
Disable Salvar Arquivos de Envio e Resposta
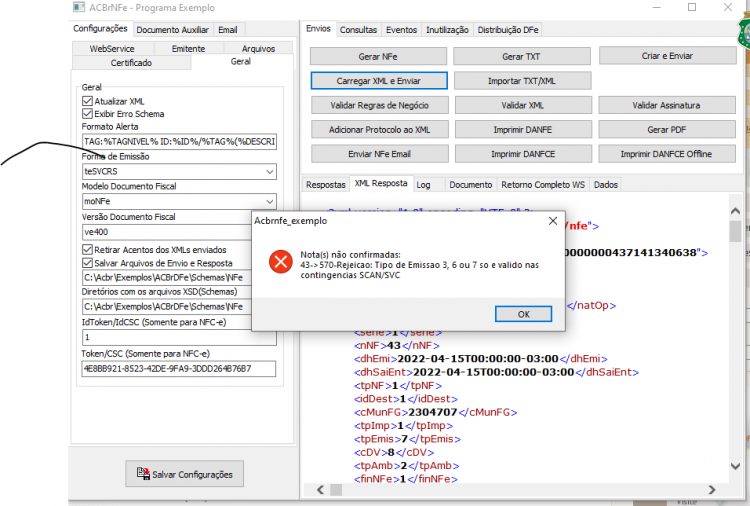pyautogui.click(x=87, y=263)
